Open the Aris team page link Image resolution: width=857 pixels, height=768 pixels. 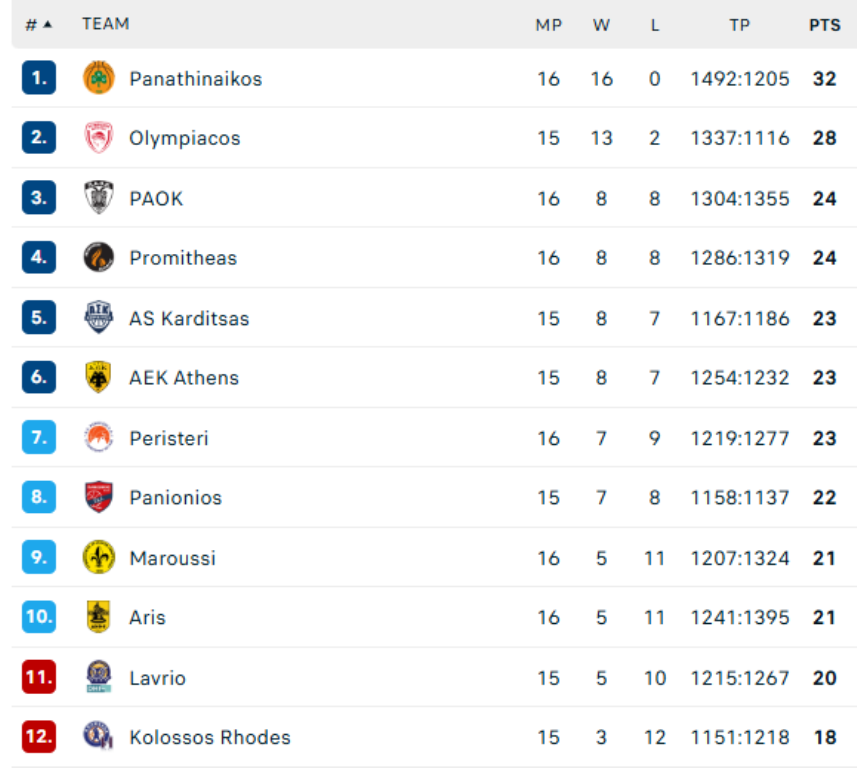pos(147,618)
